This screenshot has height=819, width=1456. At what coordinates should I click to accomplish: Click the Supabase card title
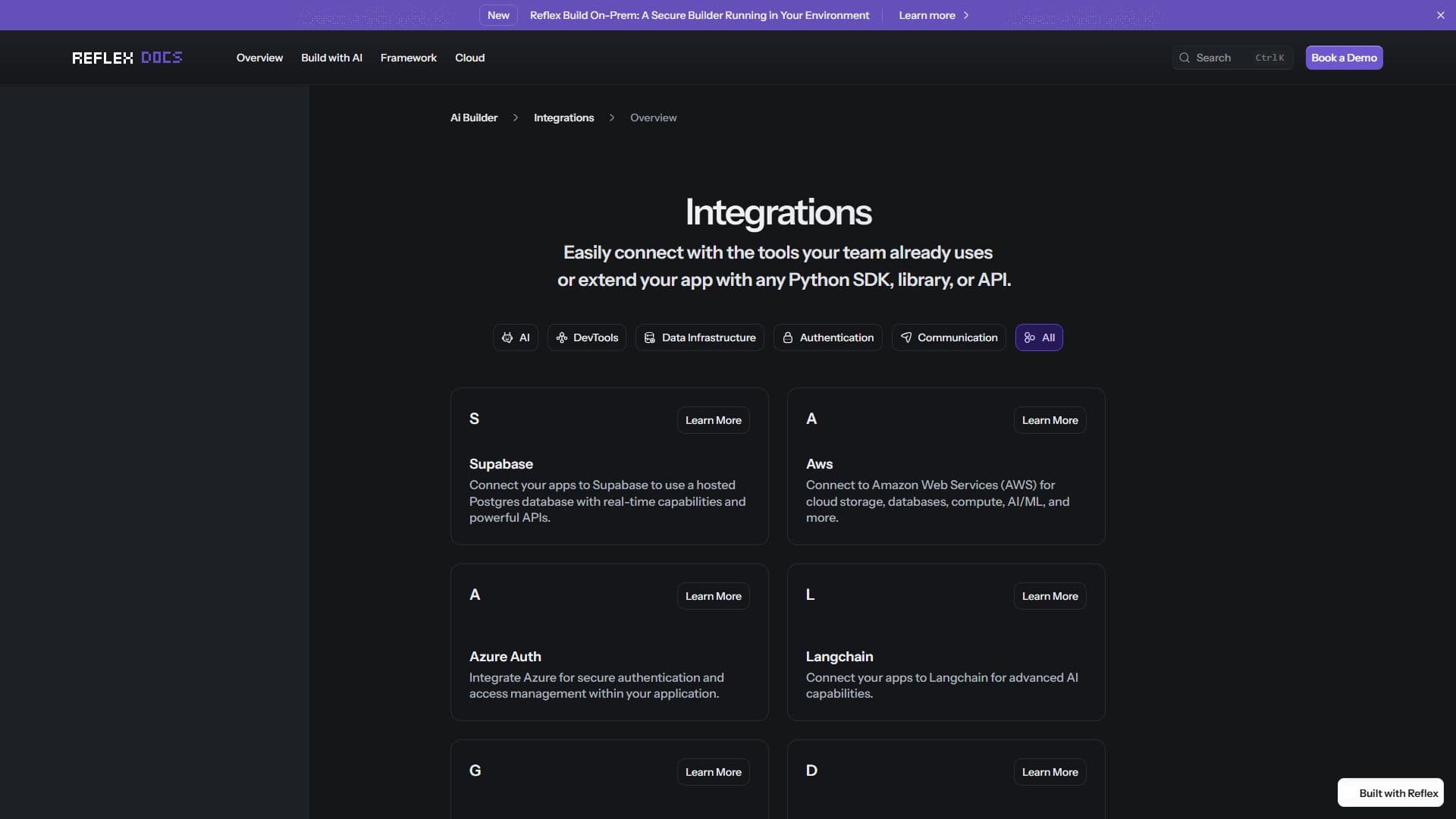click(x=501, y=464)
